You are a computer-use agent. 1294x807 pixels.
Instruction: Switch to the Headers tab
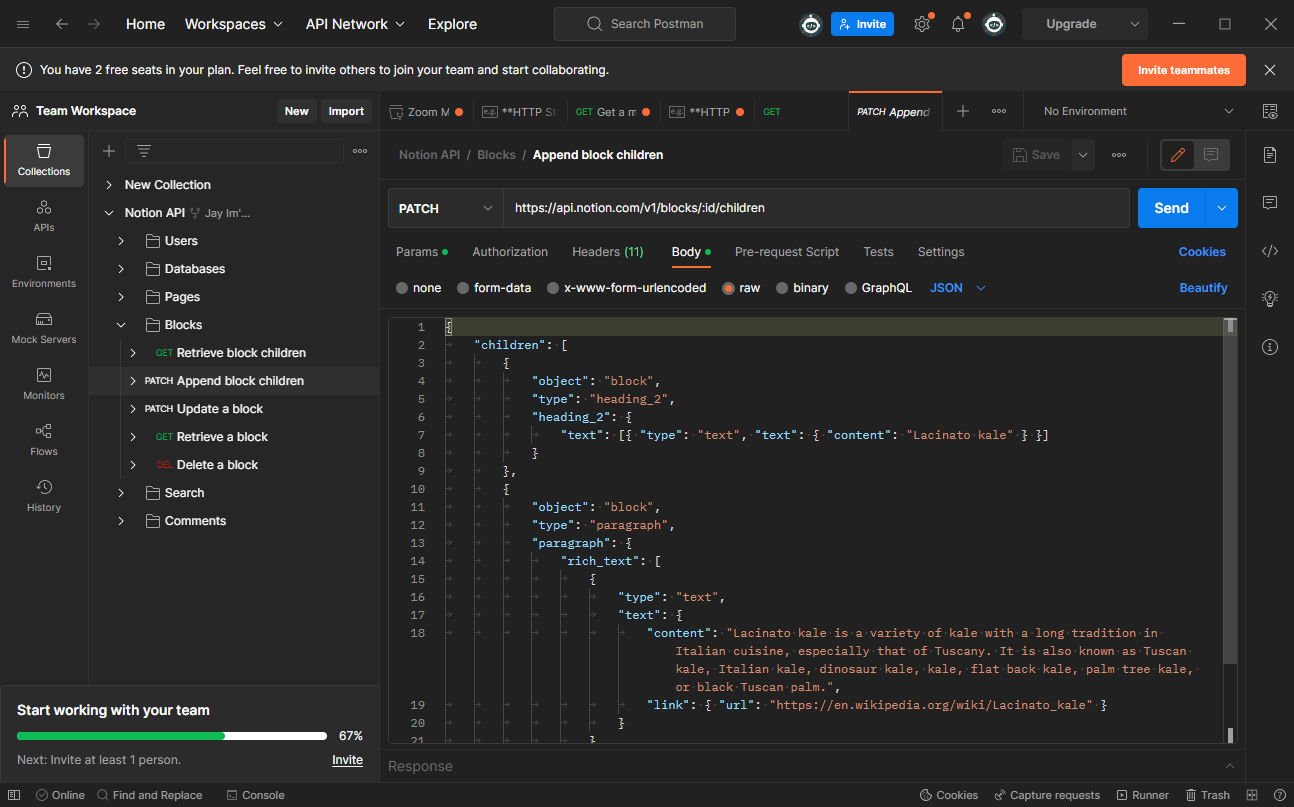(x=608, y=252)
